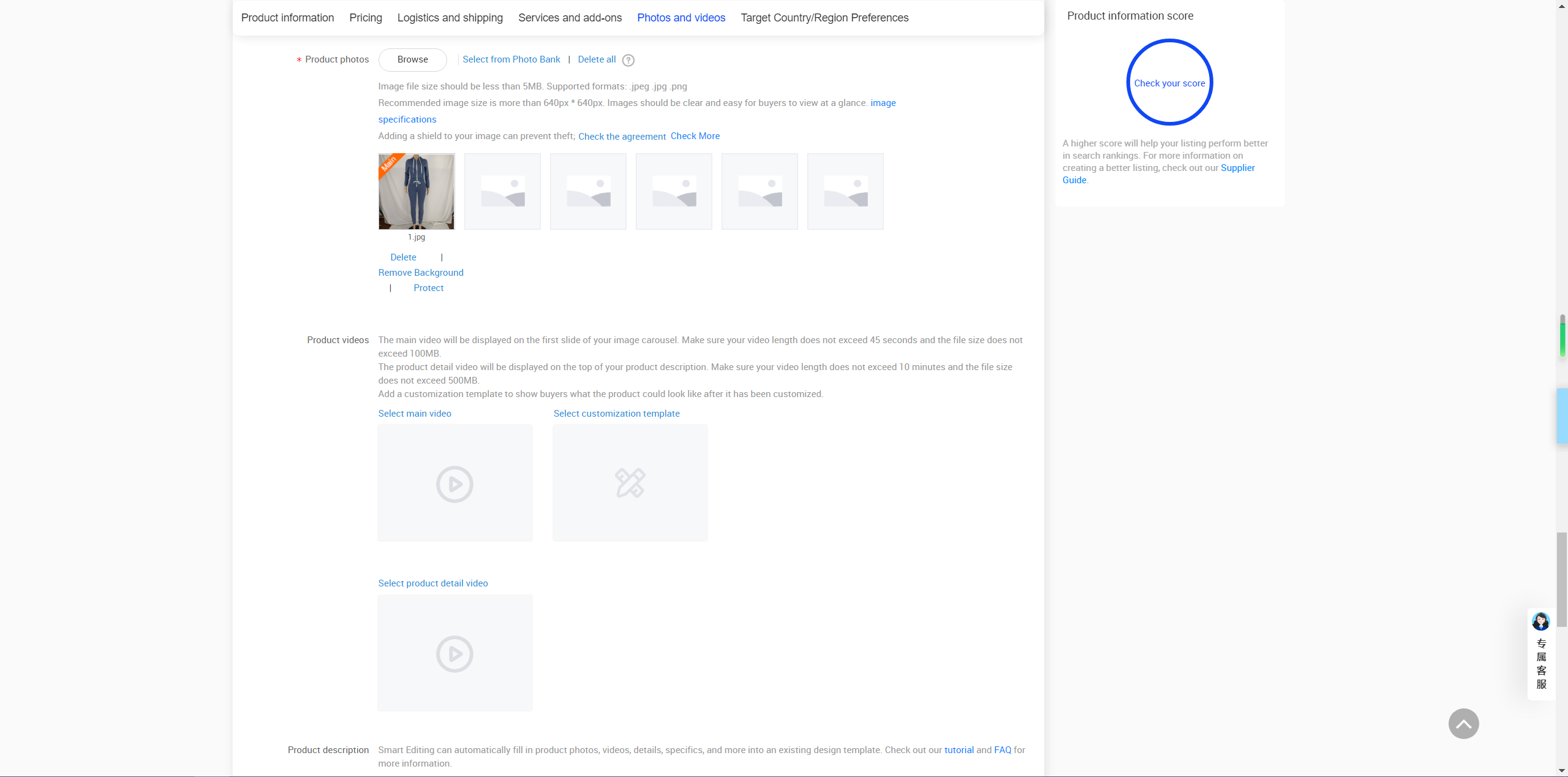Viewport: 1568px width, 777px height.
Task: Switch to the Pricing tab
Action: [x=366, y=18]
